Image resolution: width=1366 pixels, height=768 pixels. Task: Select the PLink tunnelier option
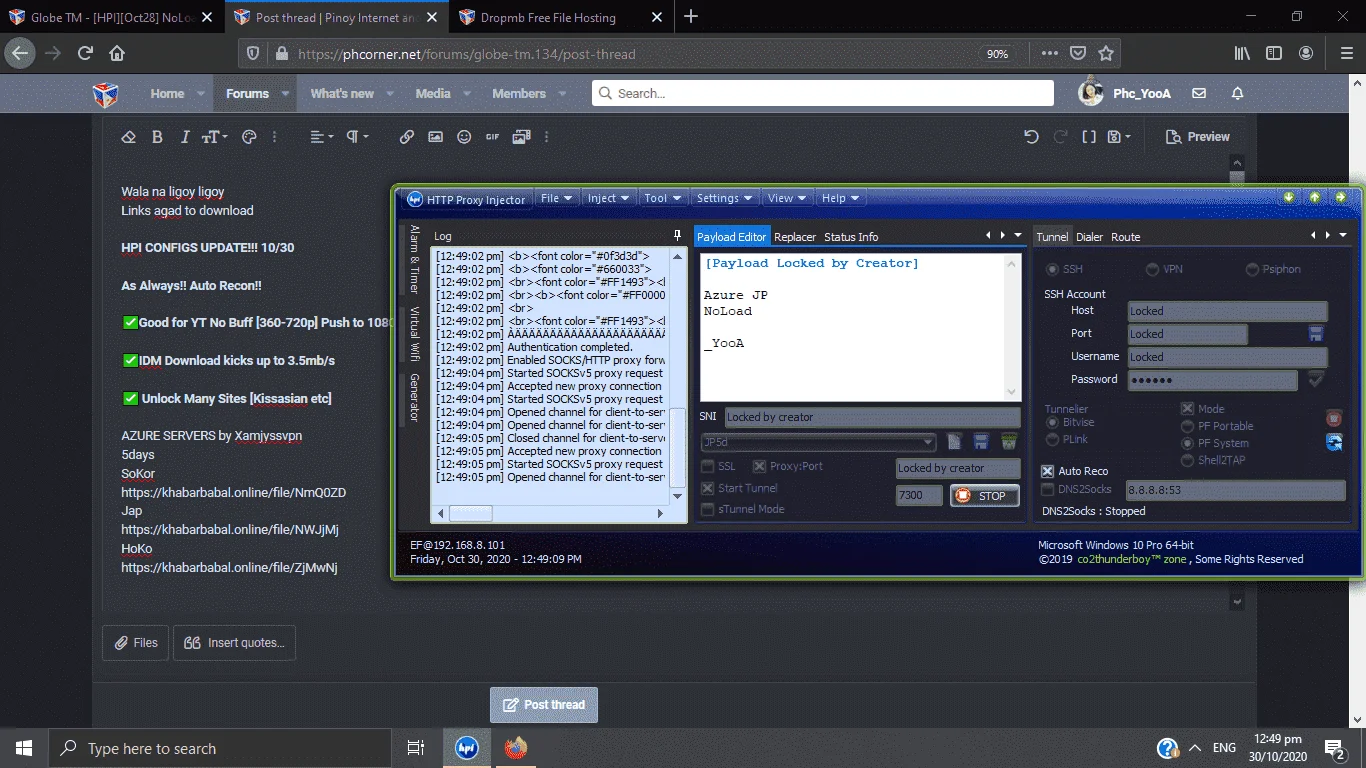point(1052,439)
